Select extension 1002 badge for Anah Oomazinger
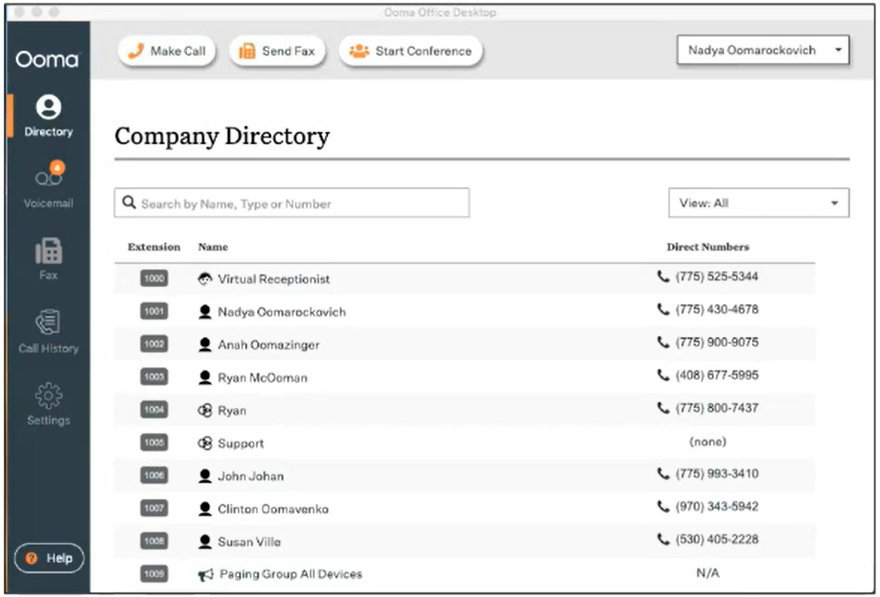The width and height of the screenshot is (880, 597). coord(154,344)
